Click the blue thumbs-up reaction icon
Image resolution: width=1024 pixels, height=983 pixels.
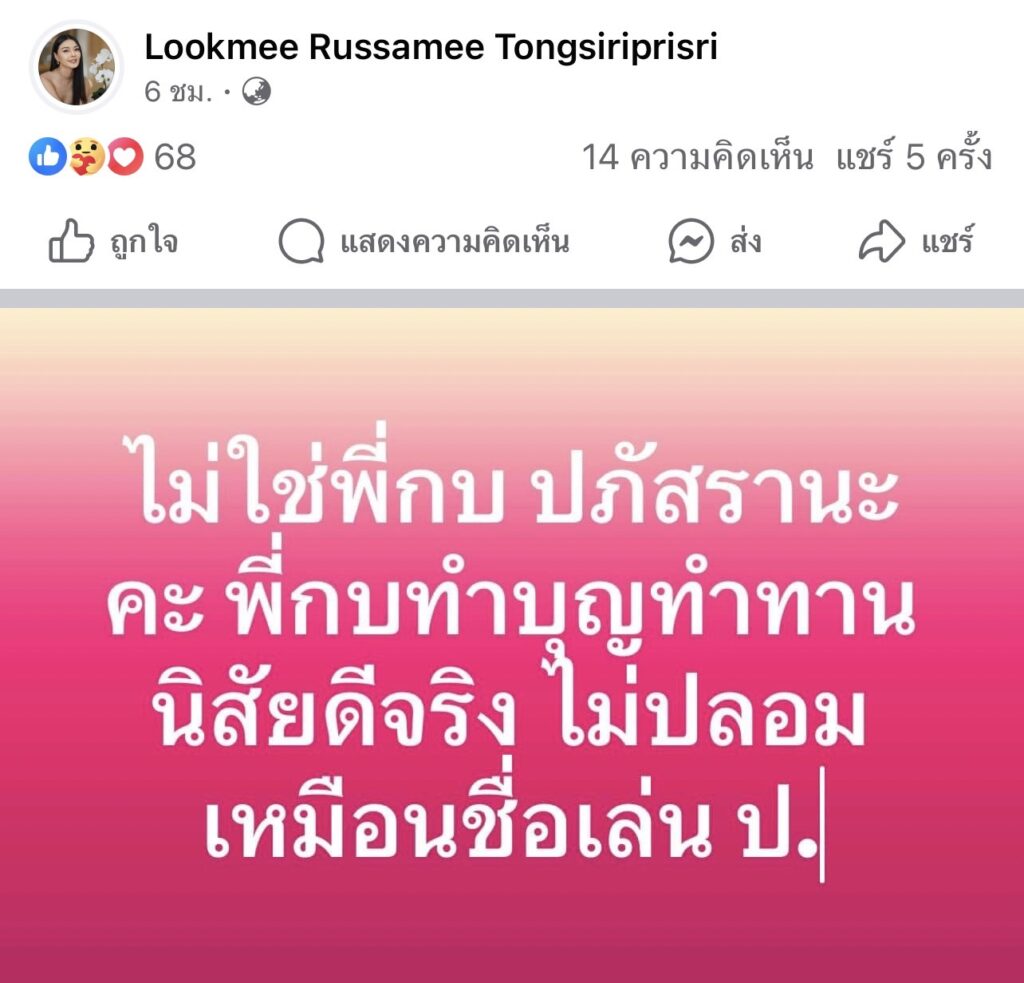(48, 157)
